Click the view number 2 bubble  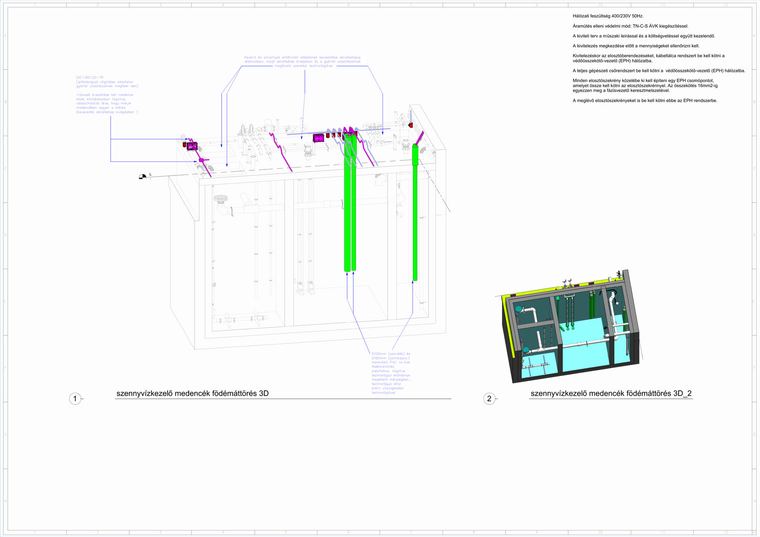click(489, 399)
